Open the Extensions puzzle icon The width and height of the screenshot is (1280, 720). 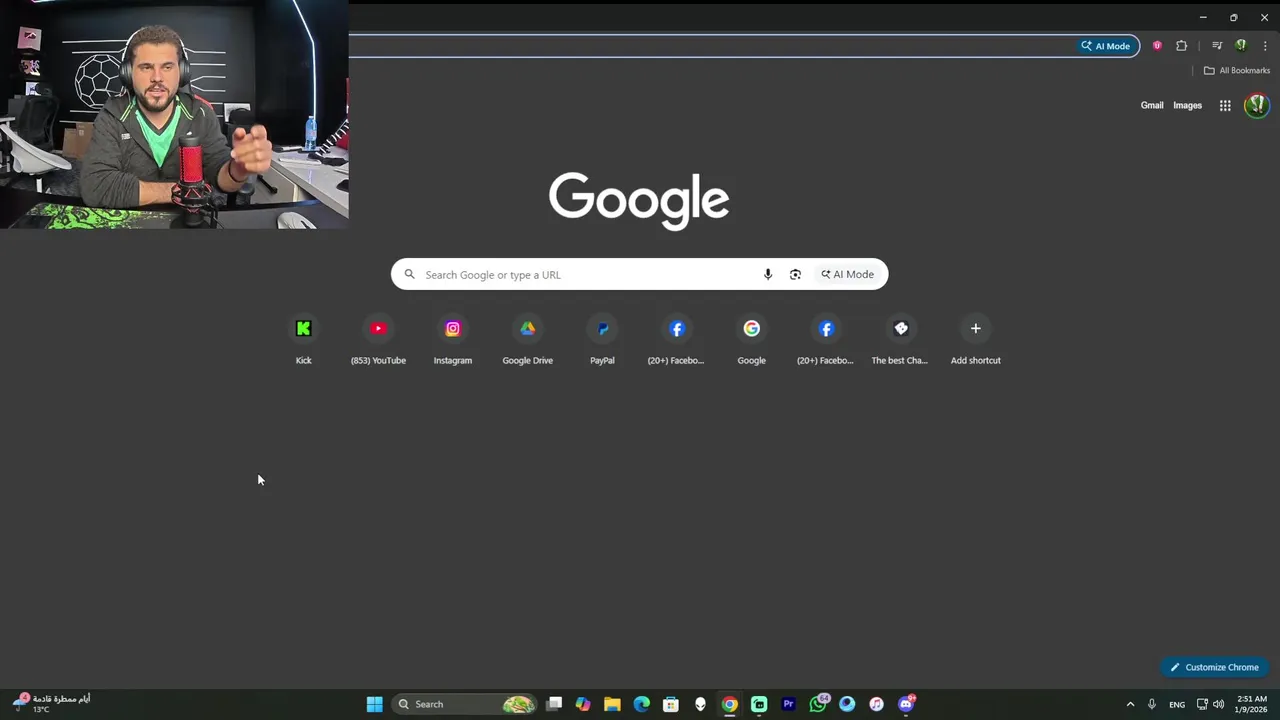click(x=1182, y=45)
